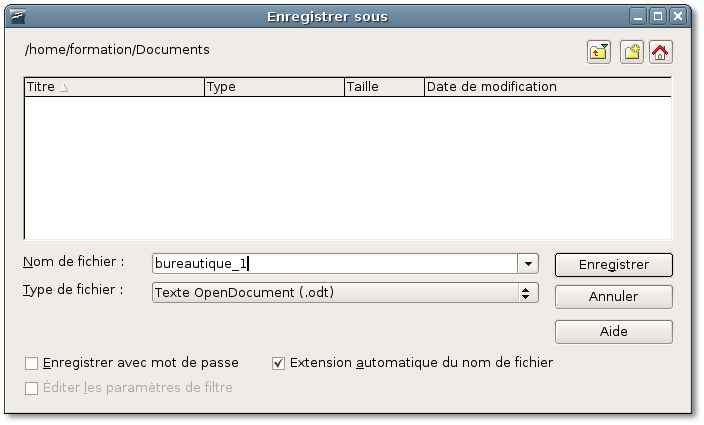The height and width of the screenshot is (425, 704).
Task: Go to default home directory icon
Action: click(660, 52)
